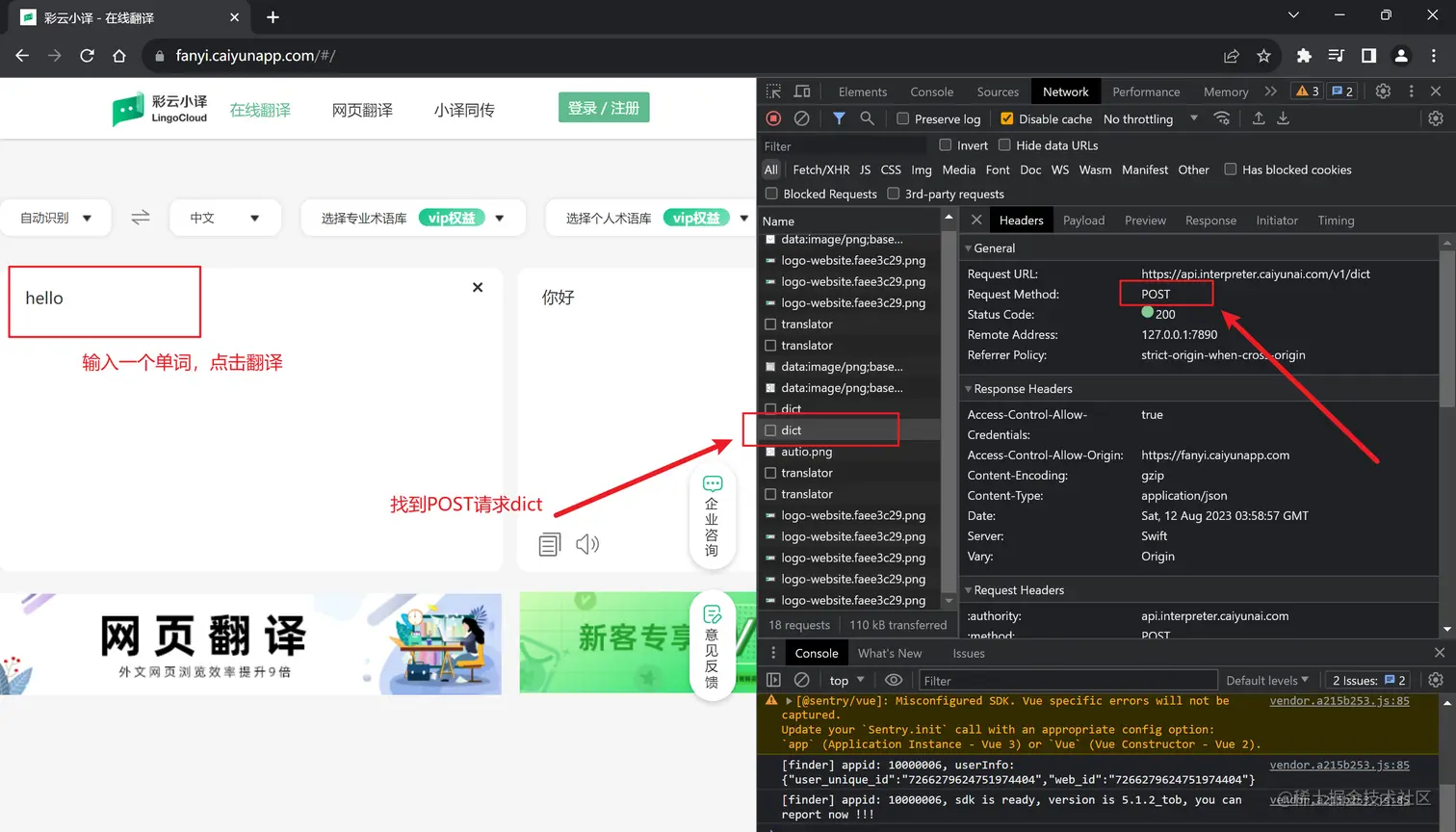Viewport: 1456px width, 832px height.
Task: Open 意见反馈 floating button
Action: pyautogui.click(x=712, y=647)
